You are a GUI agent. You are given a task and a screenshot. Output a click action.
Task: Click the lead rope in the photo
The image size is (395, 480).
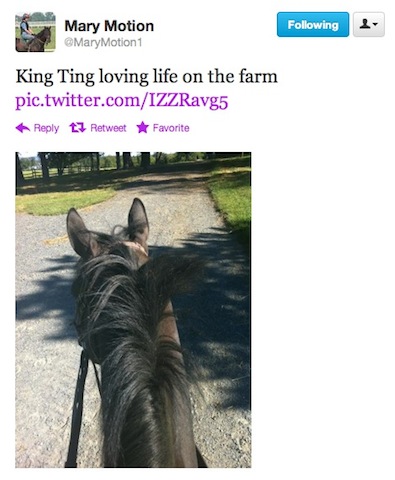pyautogui.click(x=78, y=407)
